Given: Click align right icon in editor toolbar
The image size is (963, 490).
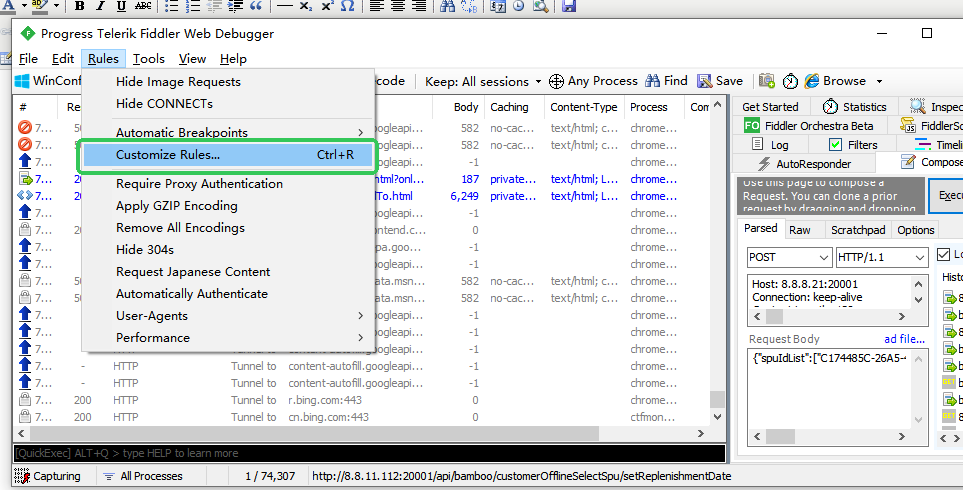Looking at the screenshot, I should click(419, 6).
